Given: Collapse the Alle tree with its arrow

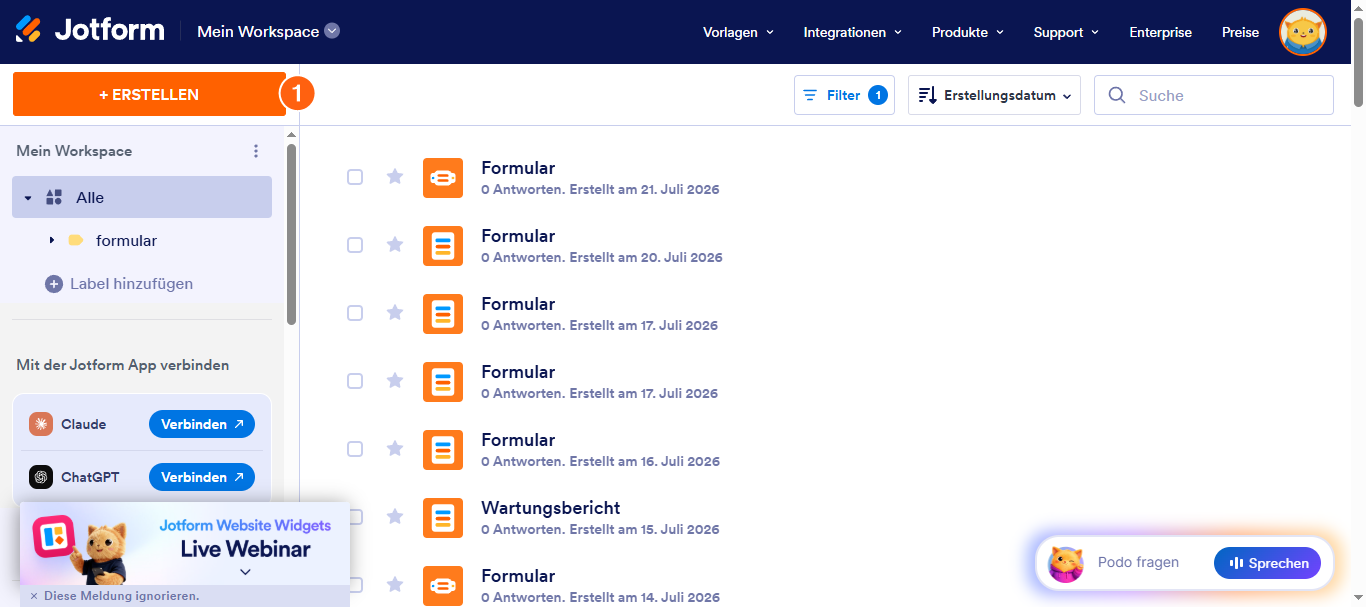Looking at the screenshot, I should click(28, 198).
